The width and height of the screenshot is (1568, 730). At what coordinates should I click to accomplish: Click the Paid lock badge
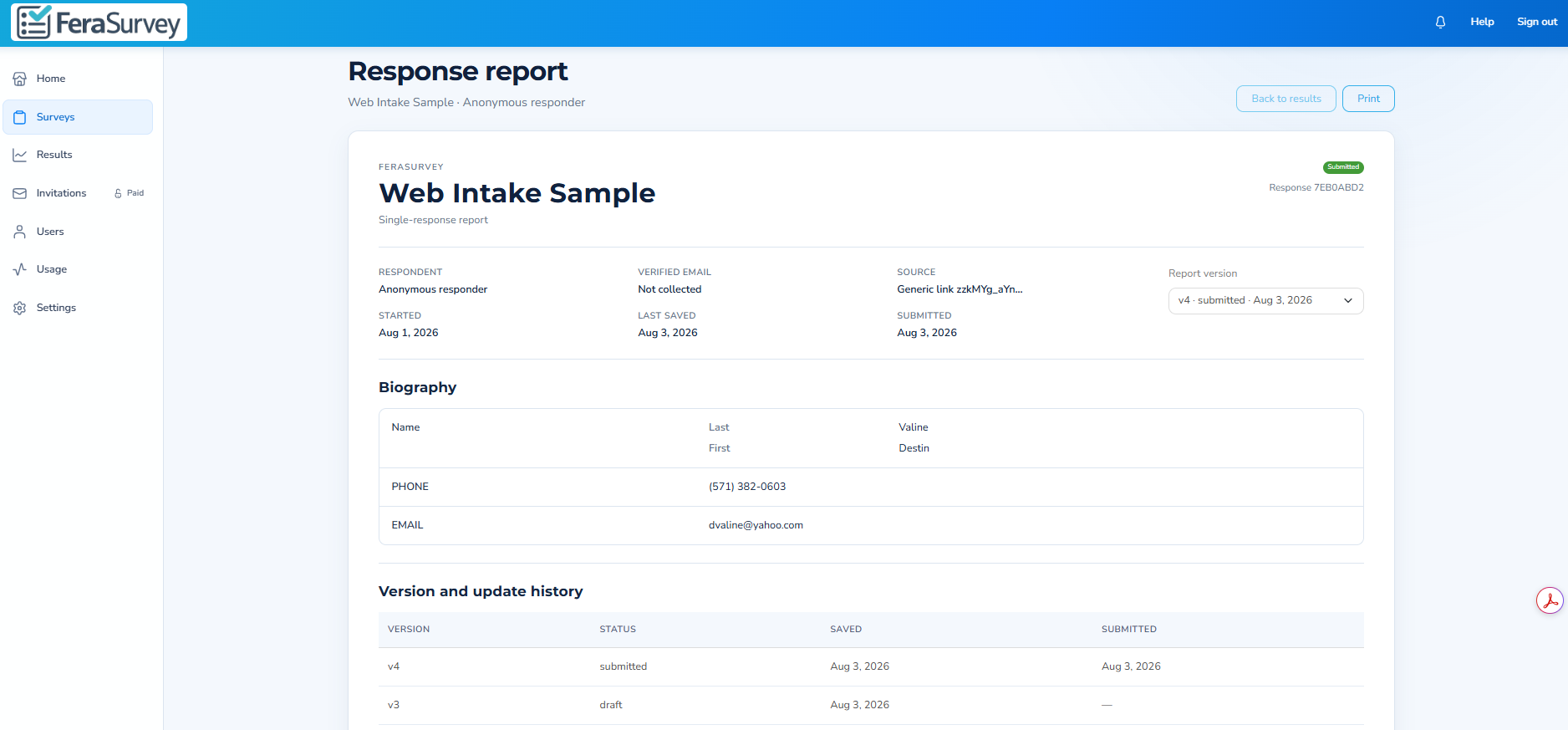point(130,193)
